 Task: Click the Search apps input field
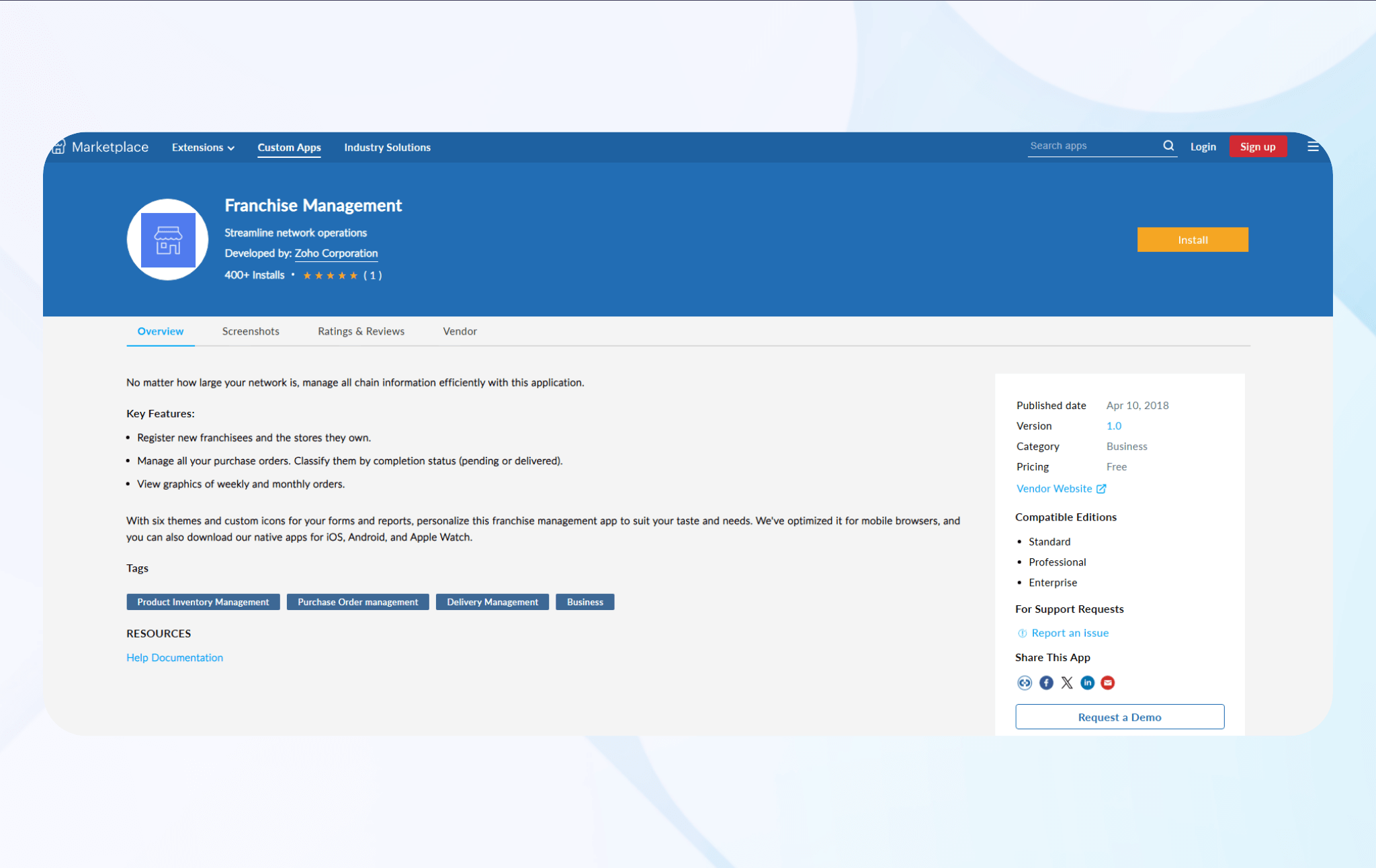coord(1092,146)
